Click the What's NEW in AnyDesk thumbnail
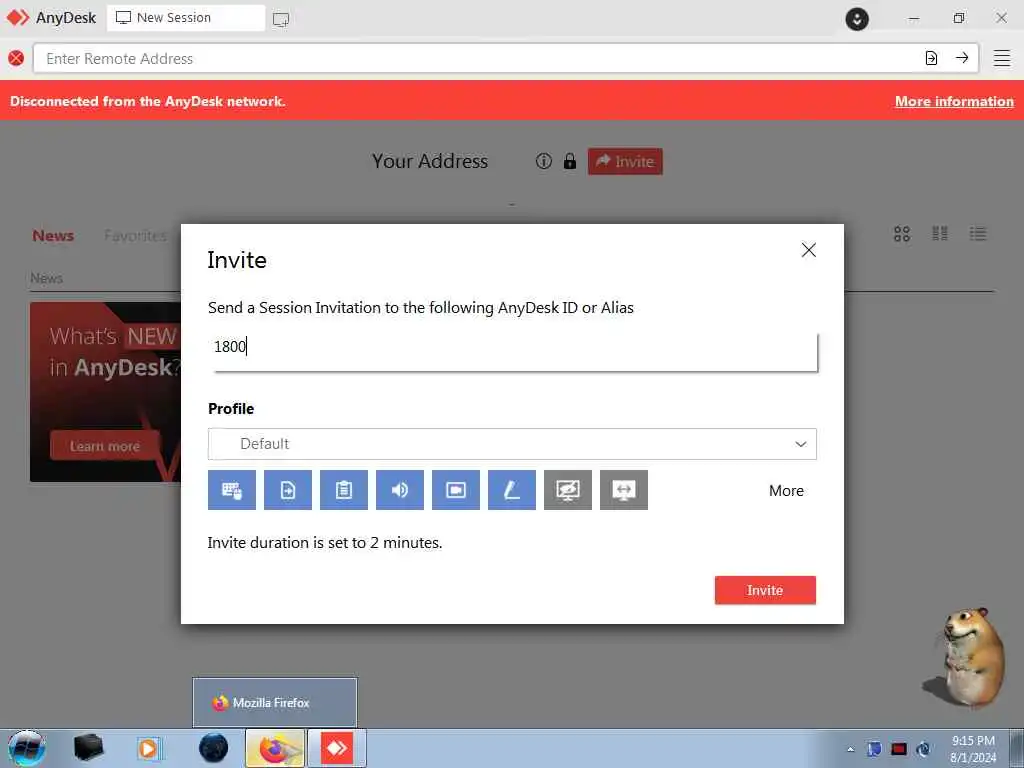The width and height of the screenshot is (1024, 768). click(105, 392)
